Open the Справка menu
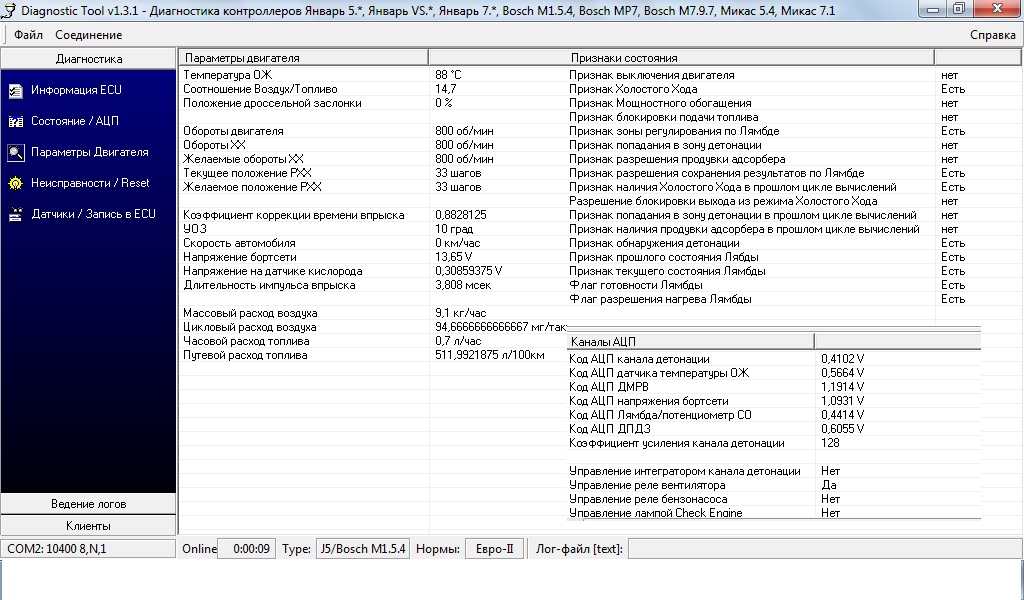The width and height of the screenshot is (1024, 600). pos(992,35)
